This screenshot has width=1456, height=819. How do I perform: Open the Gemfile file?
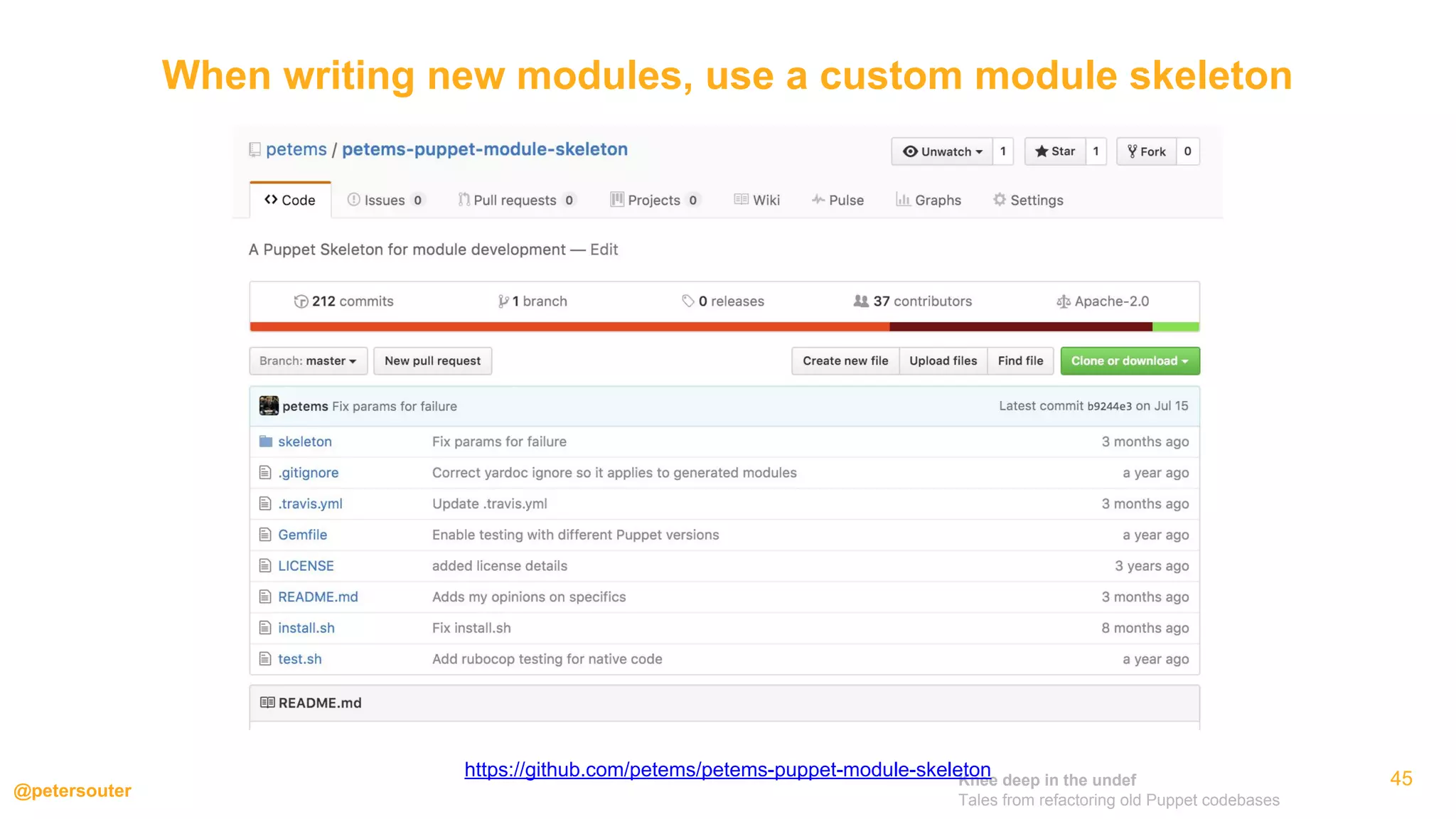point(303,535)
